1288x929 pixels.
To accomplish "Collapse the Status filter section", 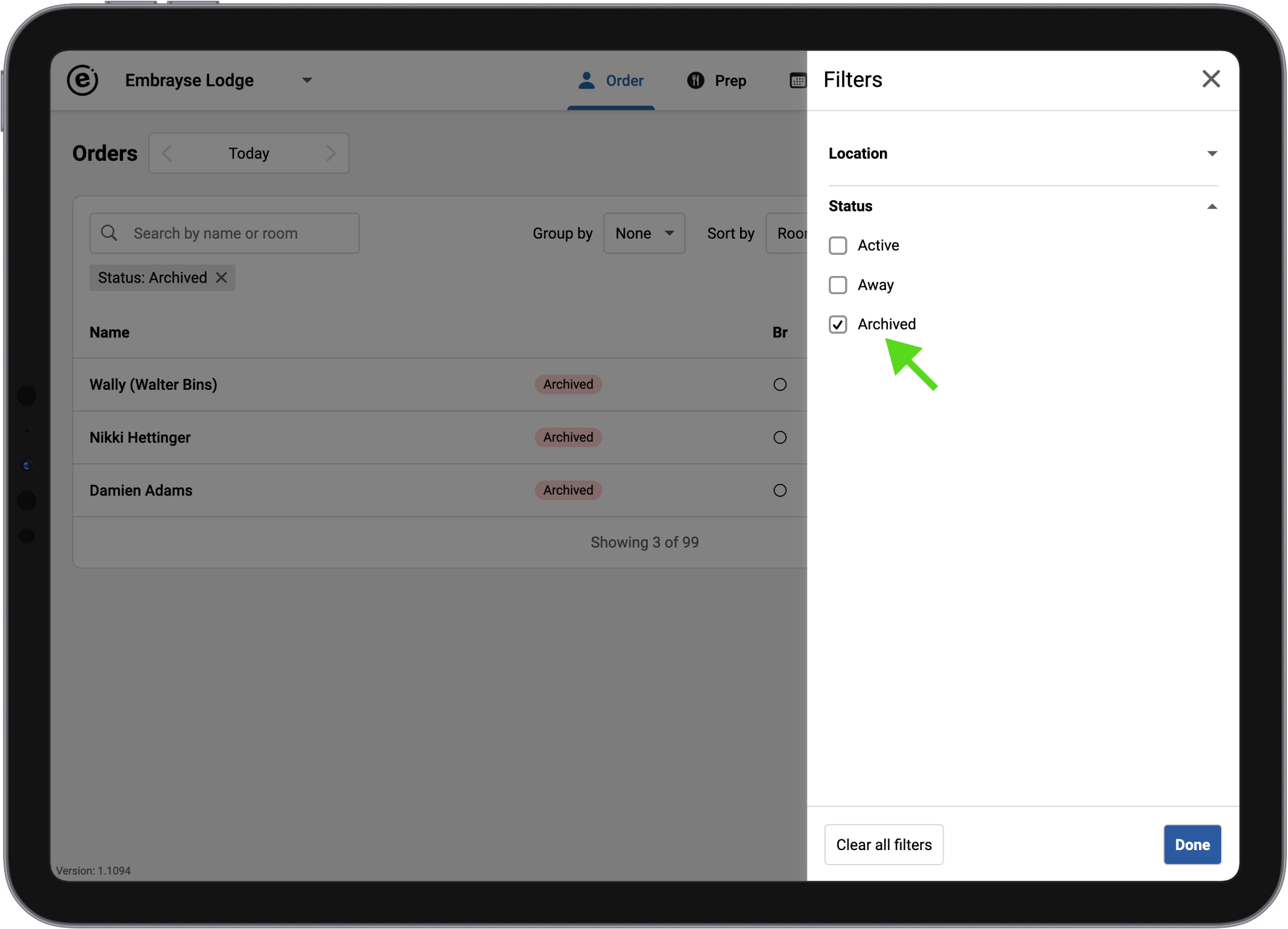I will pos(1211,207).
